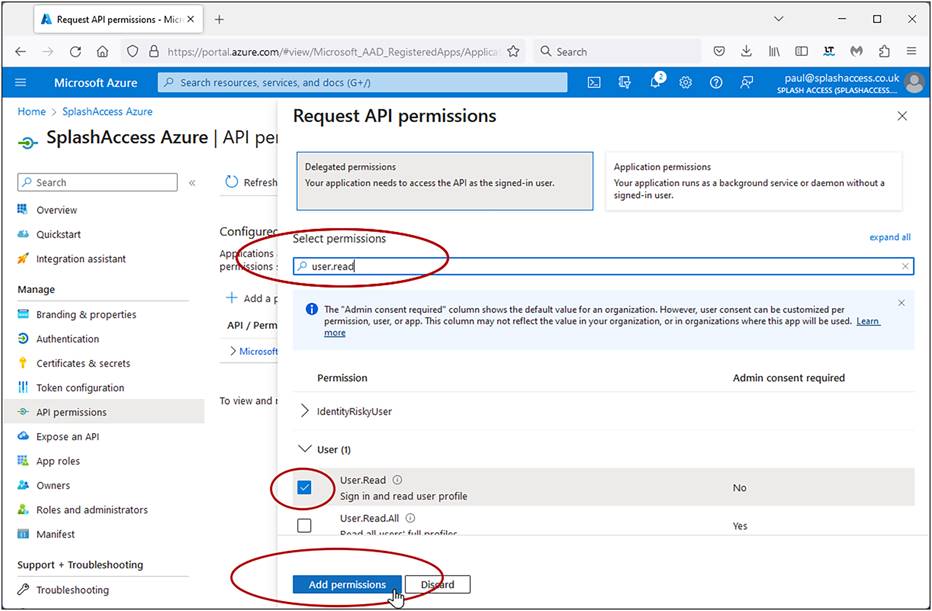932x611 pixels.
Task: Open App roles in the sidebar
Action: (58, 461)
